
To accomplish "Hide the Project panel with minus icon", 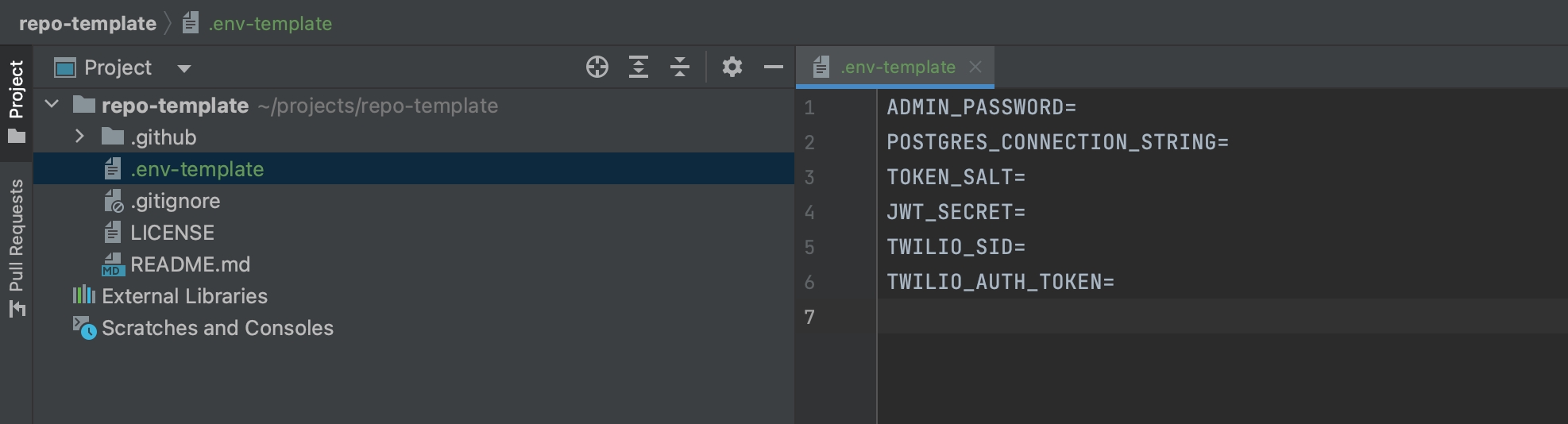I will [773, 67].
